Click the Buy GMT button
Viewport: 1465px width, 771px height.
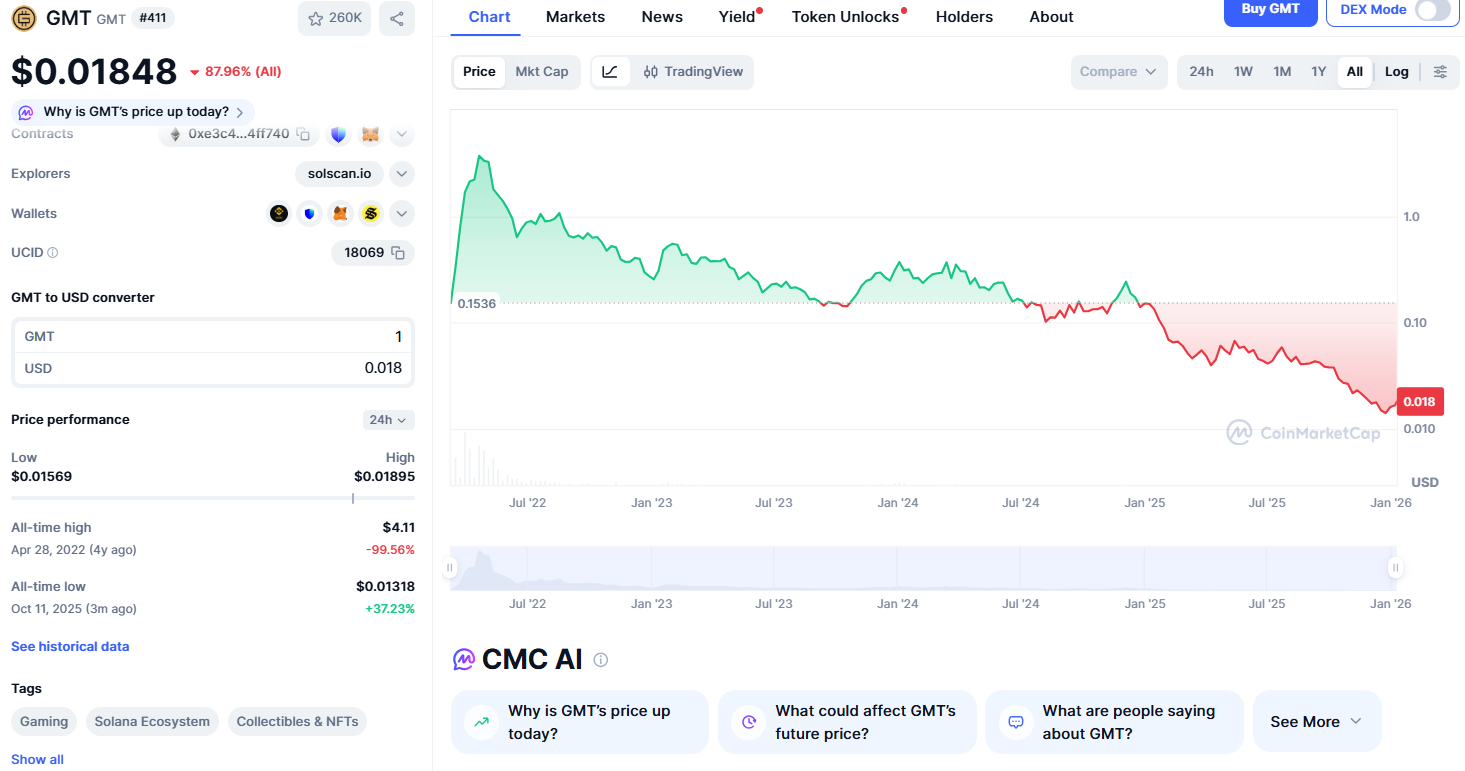(1270, 10)
